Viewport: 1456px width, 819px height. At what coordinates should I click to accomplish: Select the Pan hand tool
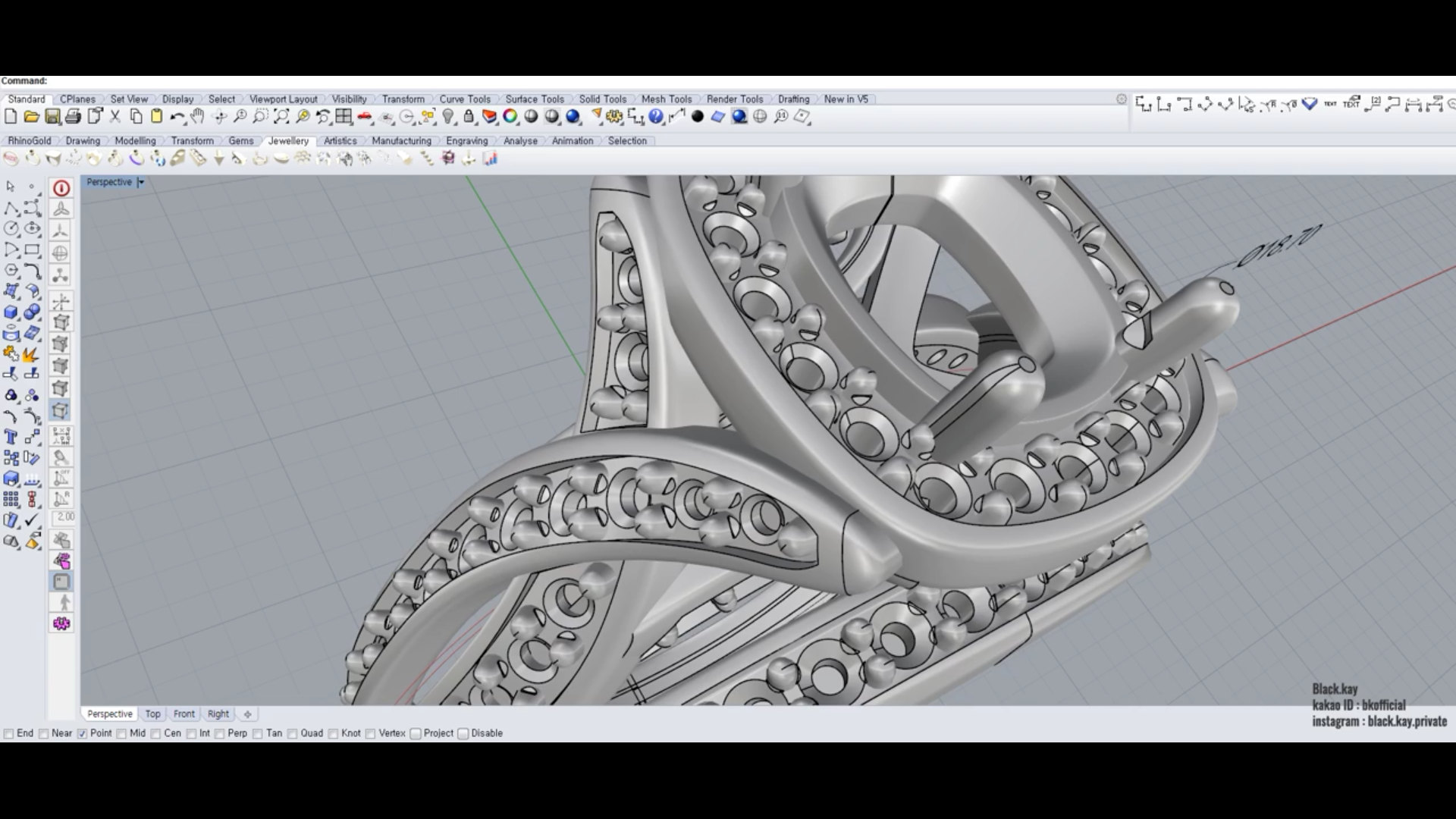click(x=197, y=117)
